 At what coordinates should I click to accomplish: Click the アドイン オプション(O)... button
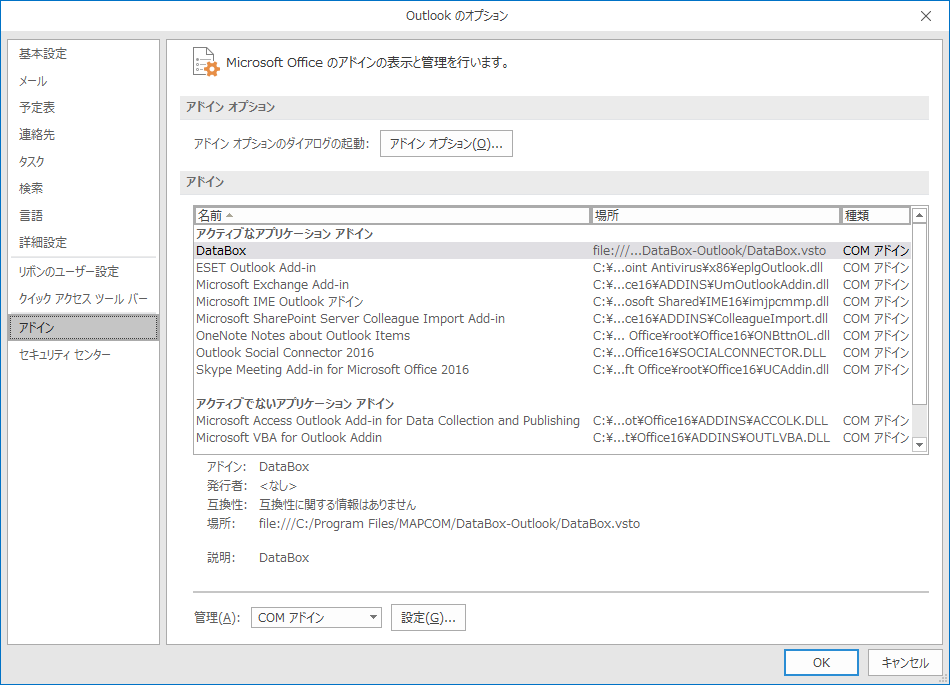click(446, 144)
